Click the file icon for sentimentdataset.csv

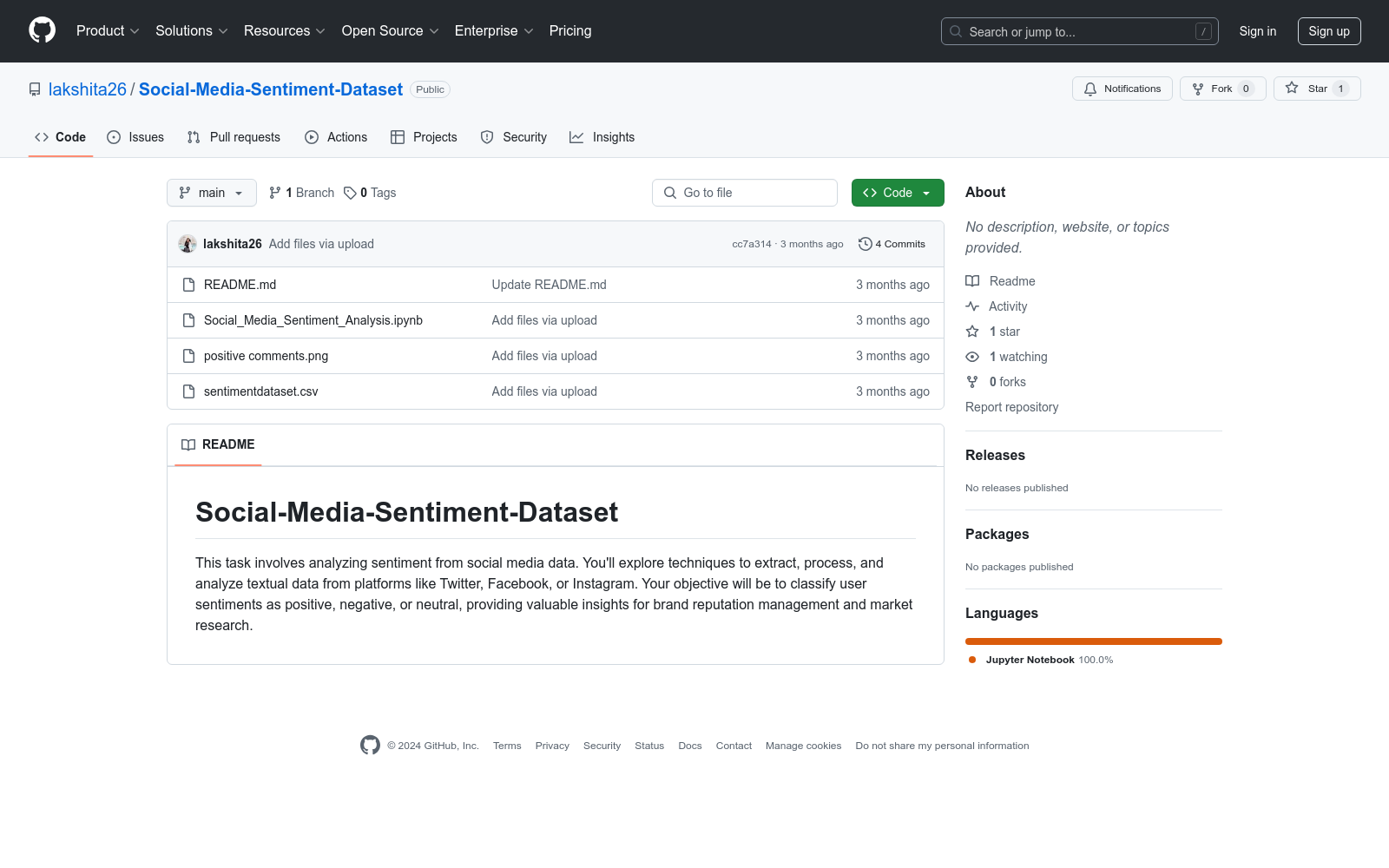pyautogui.click(x=188, y=391)
